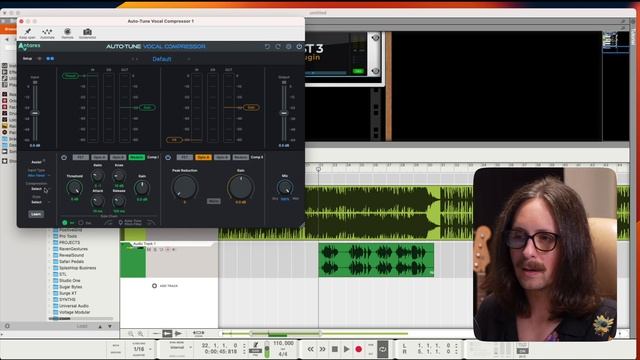Select FET model for Comp II
640x360 pixels.
click(184, 157)
